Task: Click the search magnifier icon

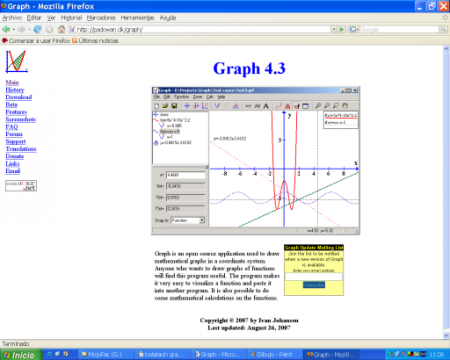Action: 443,30
